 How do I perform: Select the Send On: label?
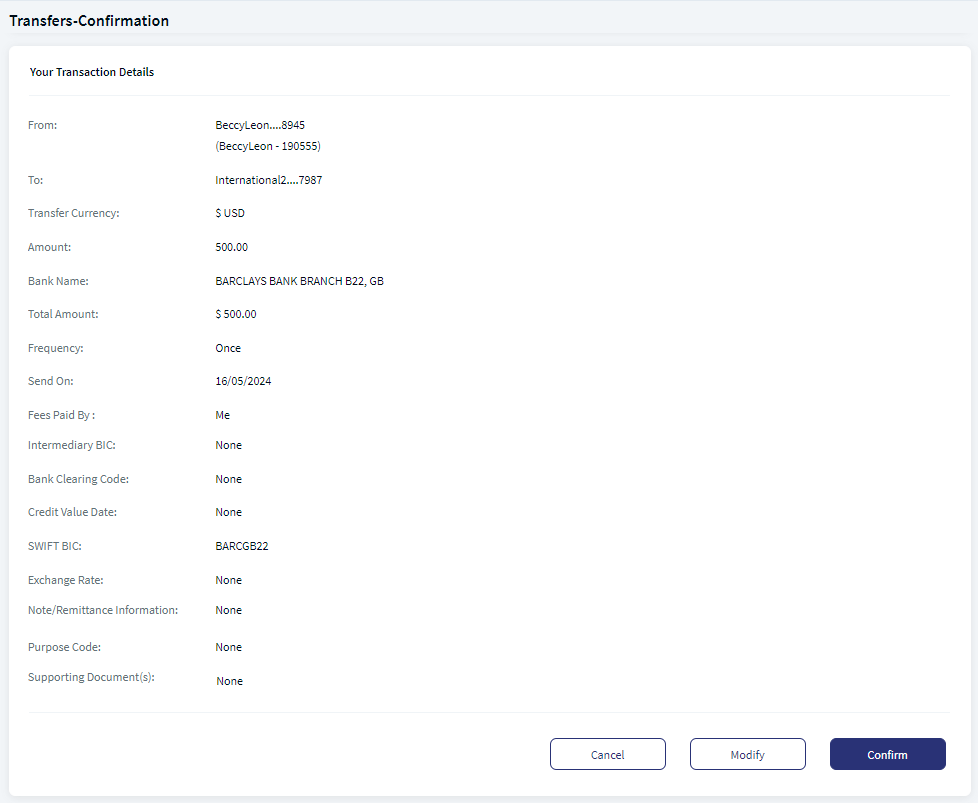[x=51, y=381]
